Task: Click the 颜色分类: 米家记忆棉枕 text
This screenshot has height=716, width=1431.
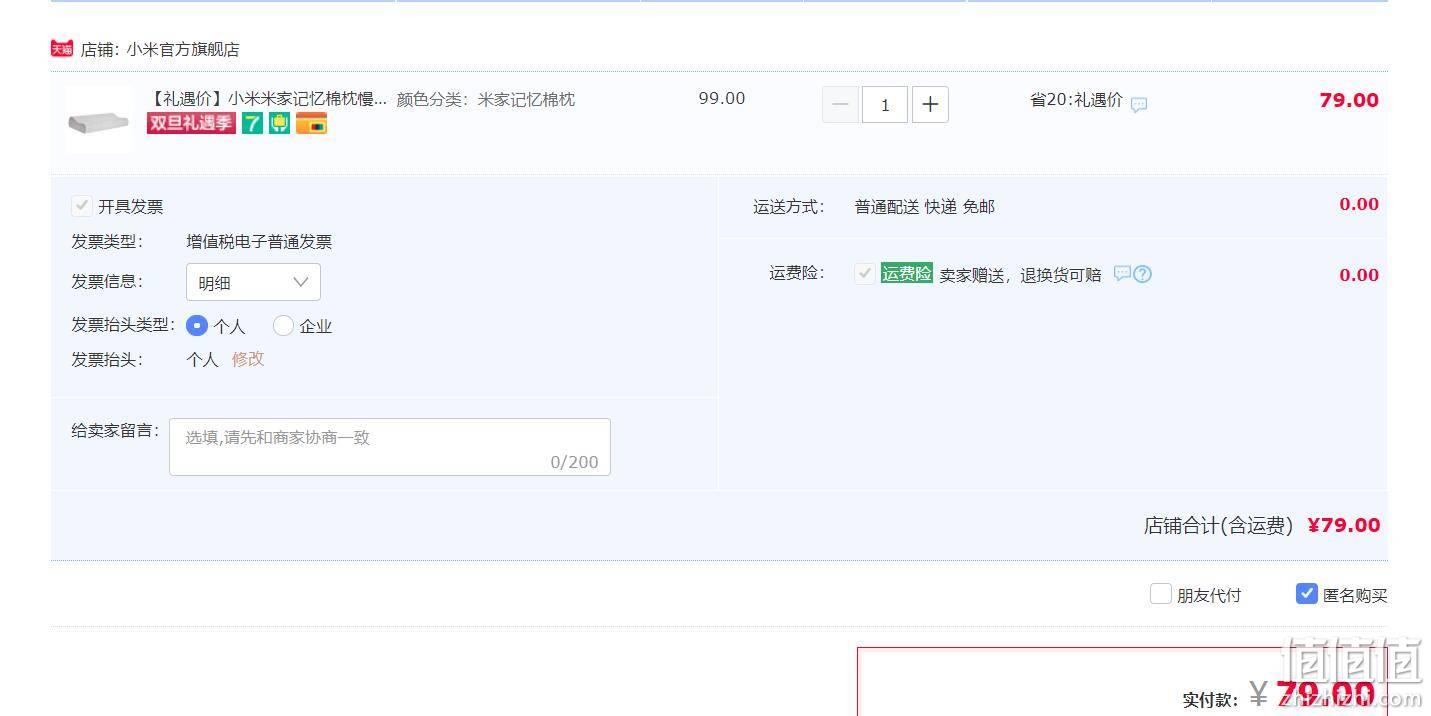Action: click(486, 99)
